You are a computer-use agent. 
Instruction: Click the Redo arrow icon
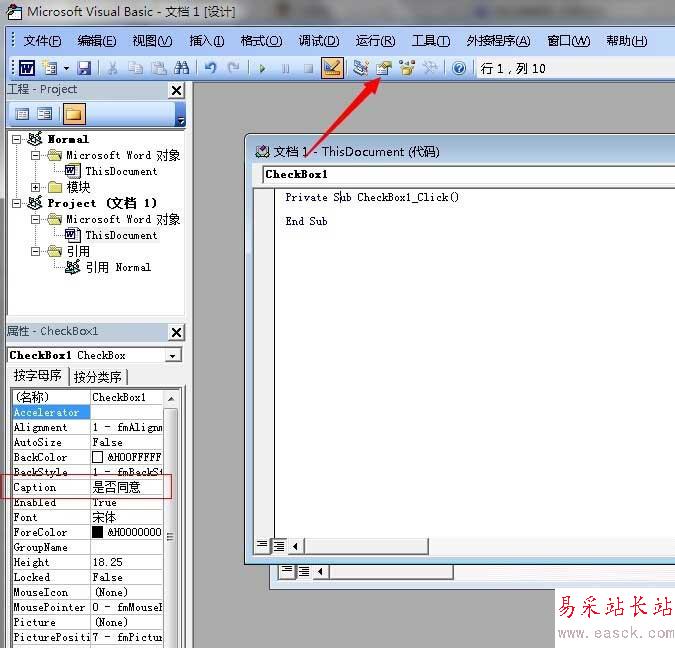pos(233,68)
